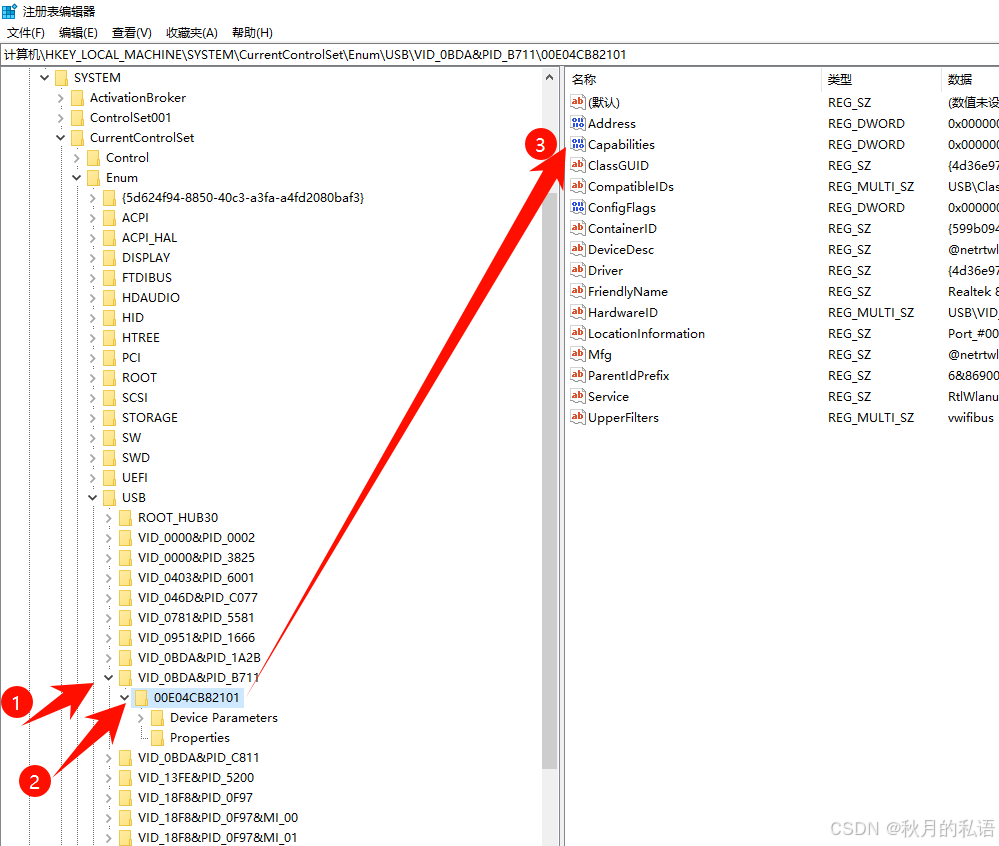Collapse the CurrentControlSet key chevron
The width and height of the screenshot is (999, 846).
(61, 138)
